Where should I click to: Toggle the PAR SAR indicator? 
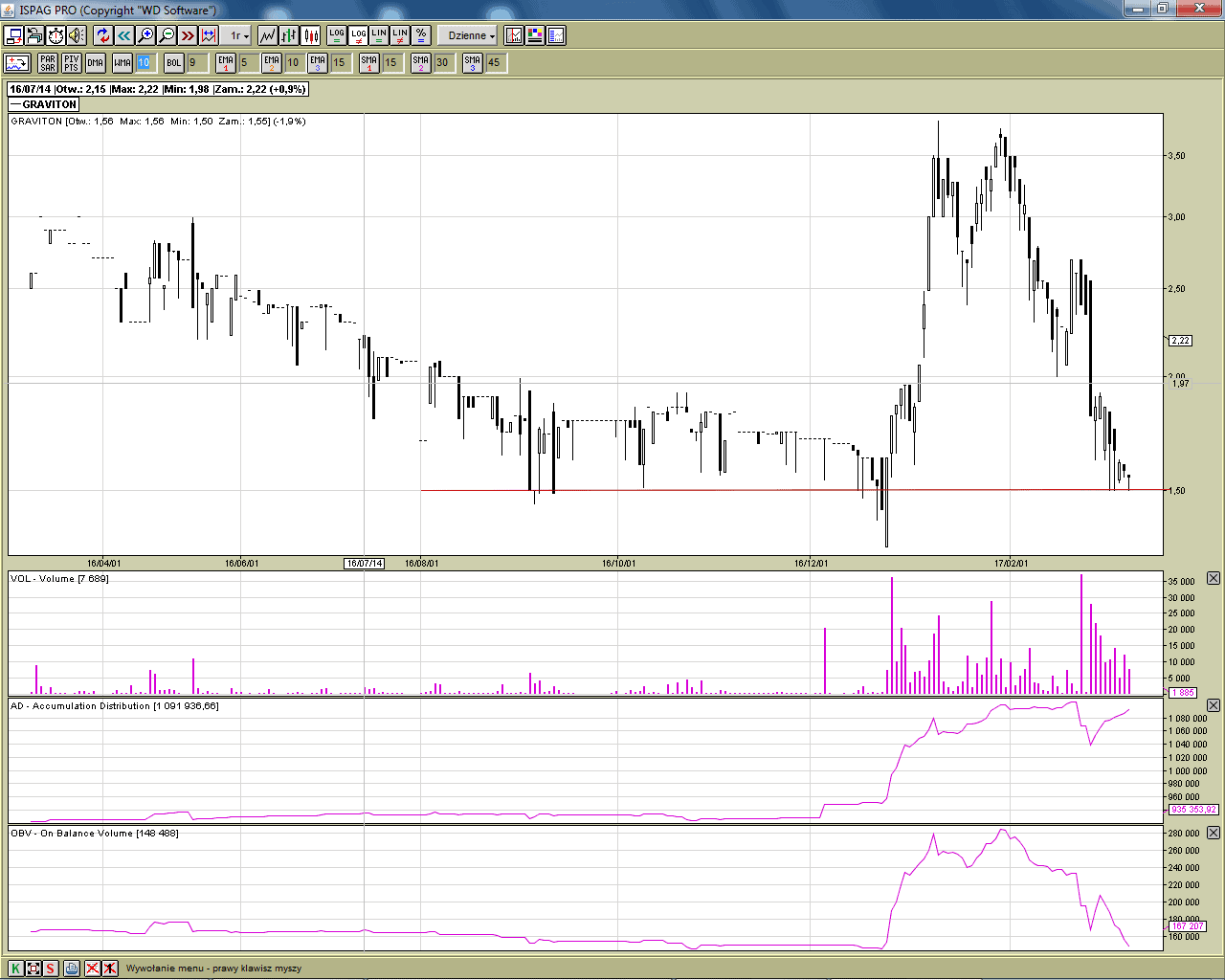[48, 62]
